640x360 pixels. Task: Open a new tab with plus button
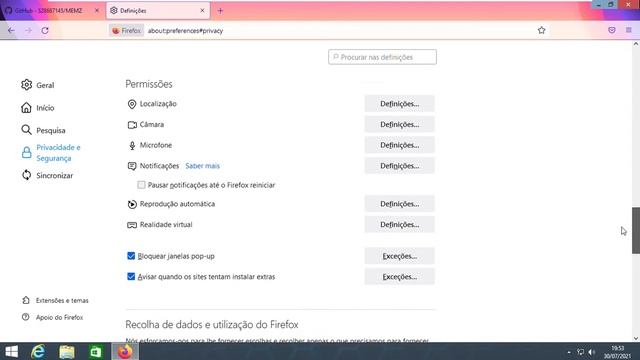point(220,11)
